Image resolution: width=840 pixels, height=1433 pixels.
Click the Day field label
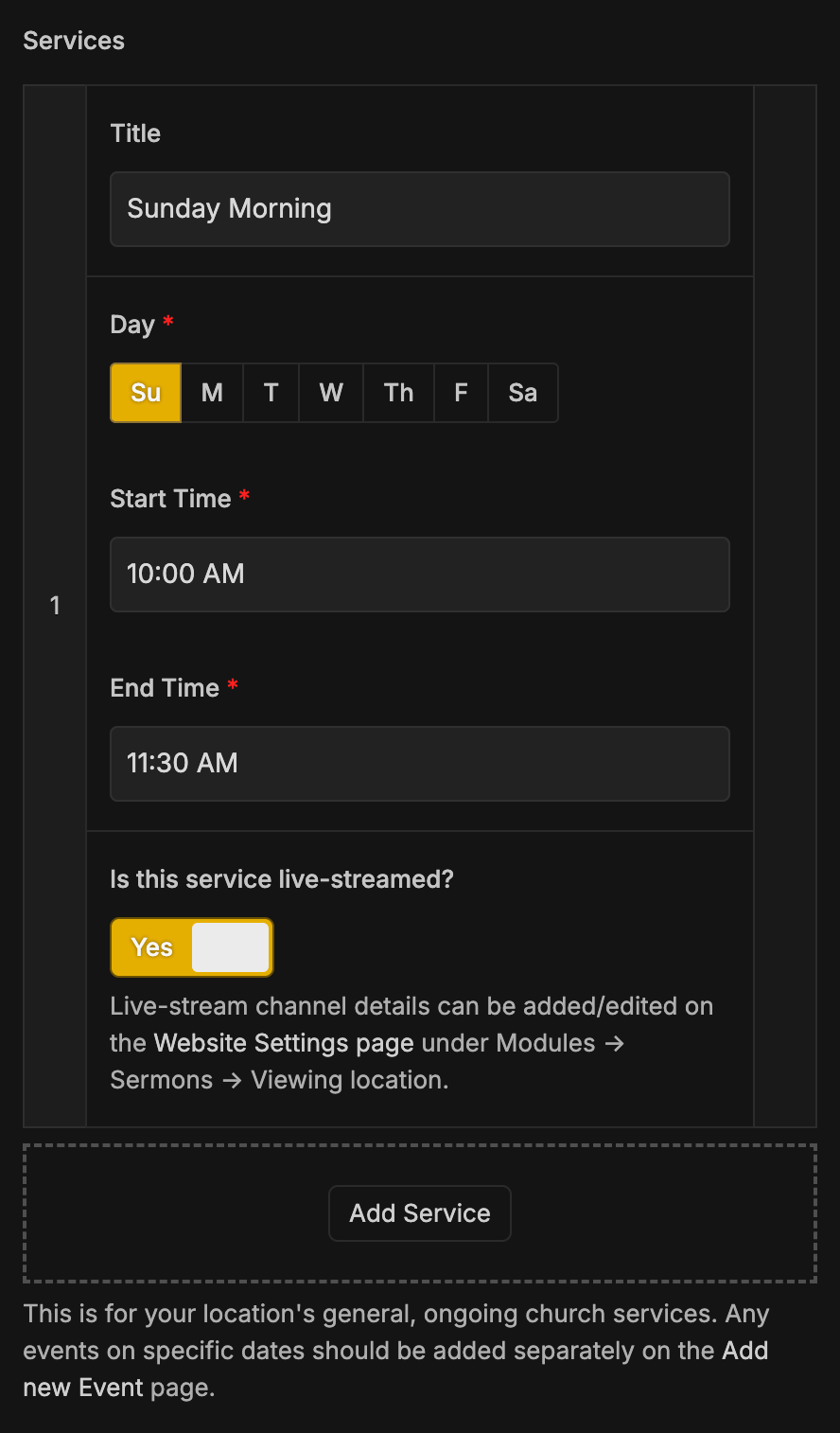tap(131, 325)
